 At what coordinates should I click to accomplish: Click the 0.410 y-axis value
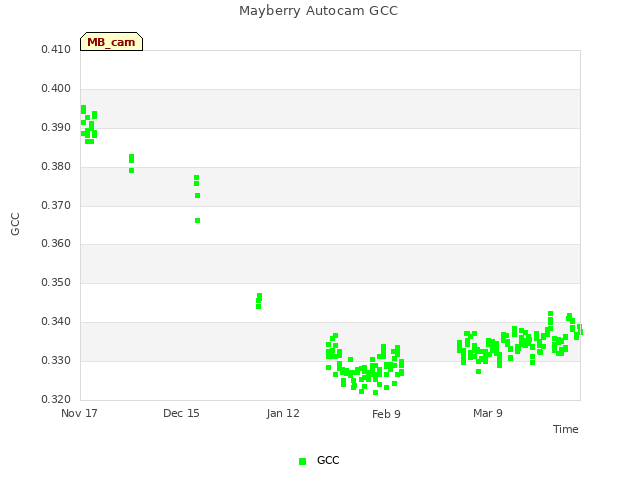(x=56, y=49)
